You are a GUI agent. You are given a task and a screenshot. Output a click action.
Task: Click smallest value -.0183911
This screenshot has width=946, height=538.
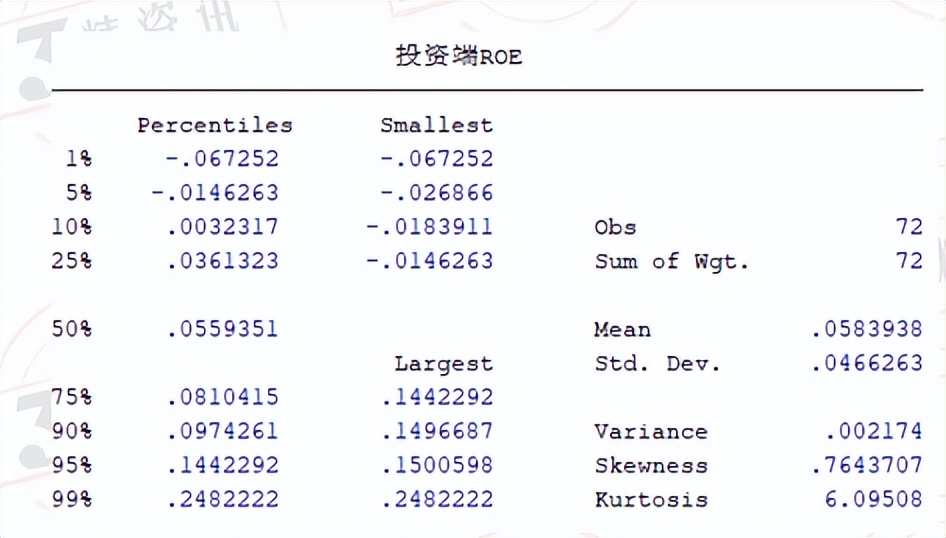(x=430, y=226)
